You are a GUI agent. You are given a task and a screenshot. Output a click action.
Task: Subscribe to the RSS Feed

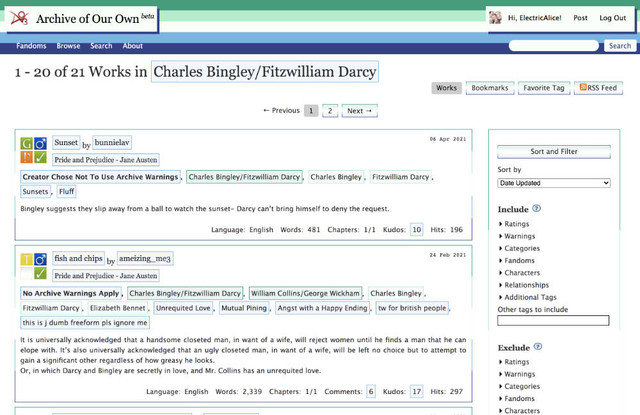598,88
